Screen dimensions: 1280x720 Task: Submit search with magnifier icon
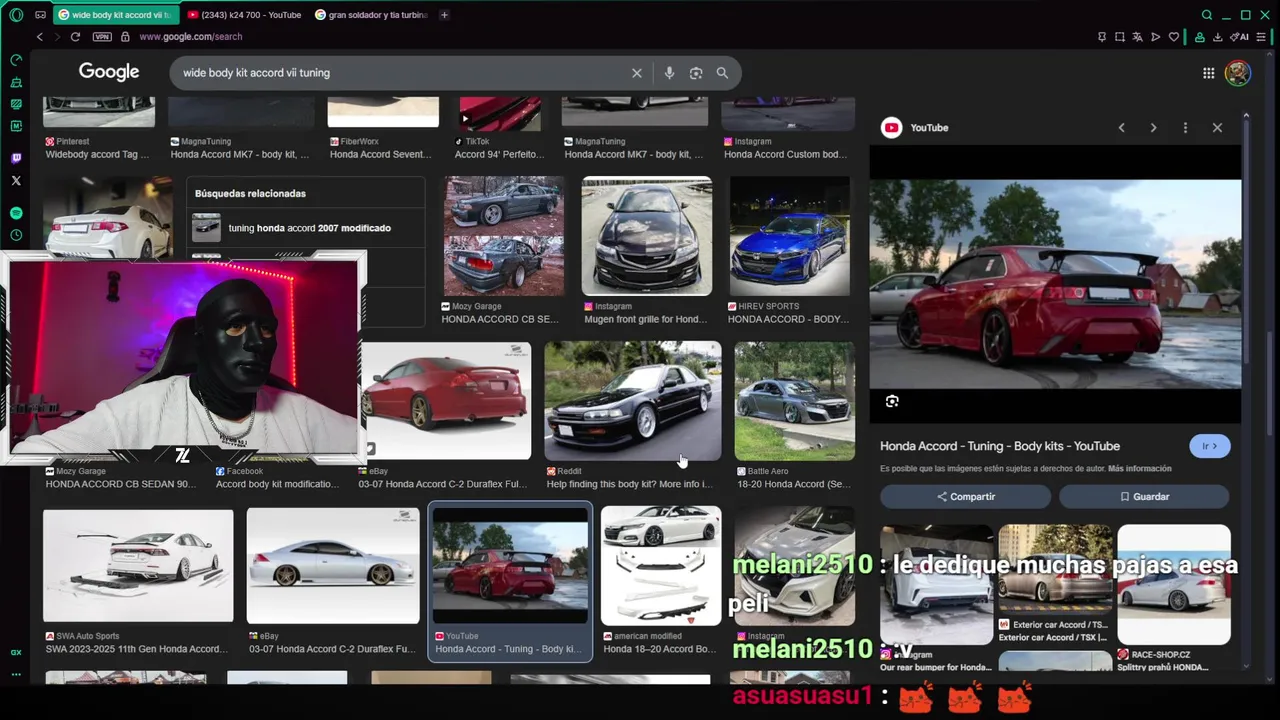click(x=722, y=73)
